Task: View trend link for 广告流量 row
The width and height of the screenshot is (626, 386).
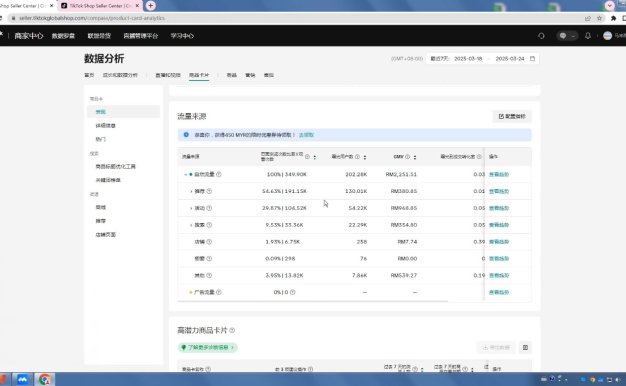Action: (499, 292)
